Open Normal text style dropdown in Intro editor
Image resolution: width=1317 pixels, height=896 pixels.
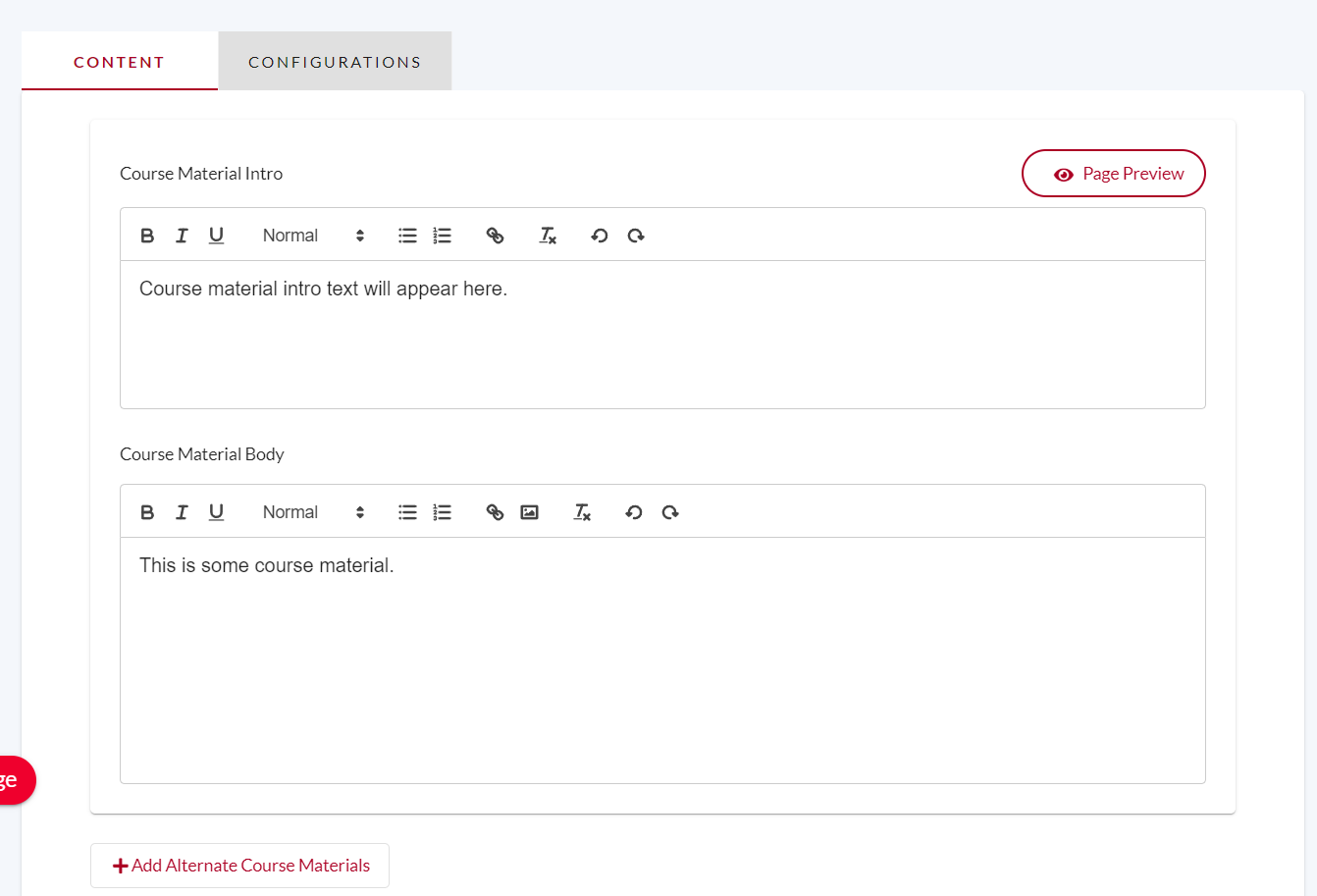tap(312, 236)
